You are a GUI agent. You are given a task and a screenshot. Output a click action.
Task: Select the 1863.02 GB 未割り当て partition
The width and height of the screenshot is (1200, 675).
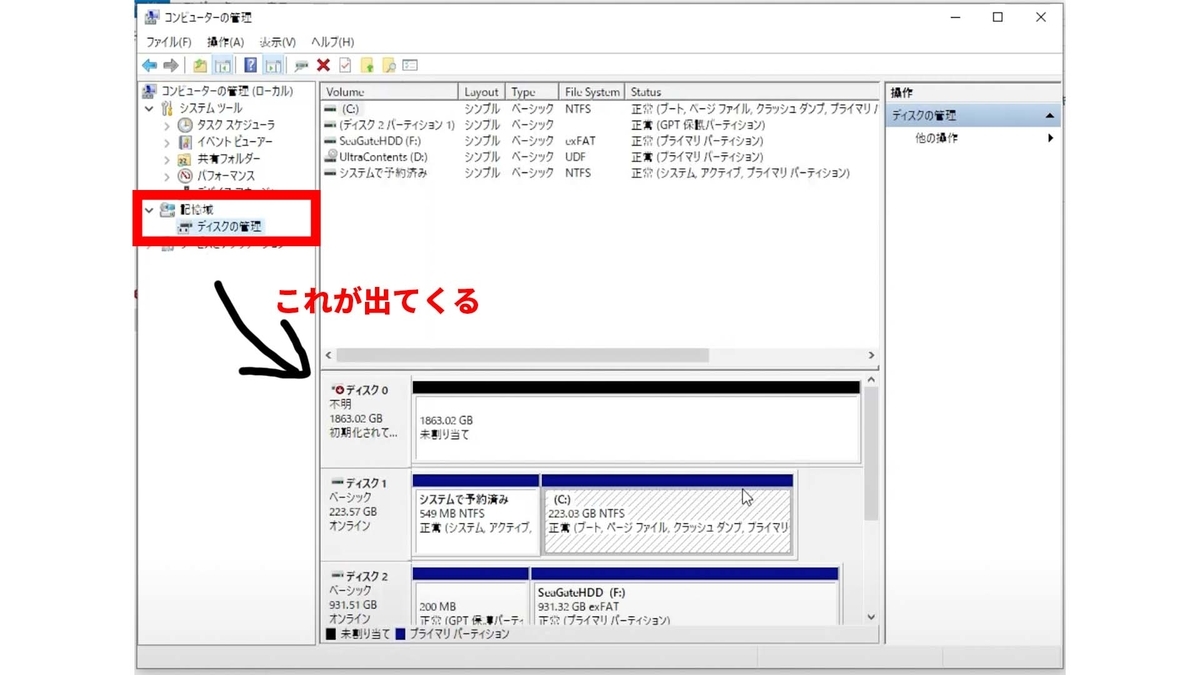click(636, 421)
